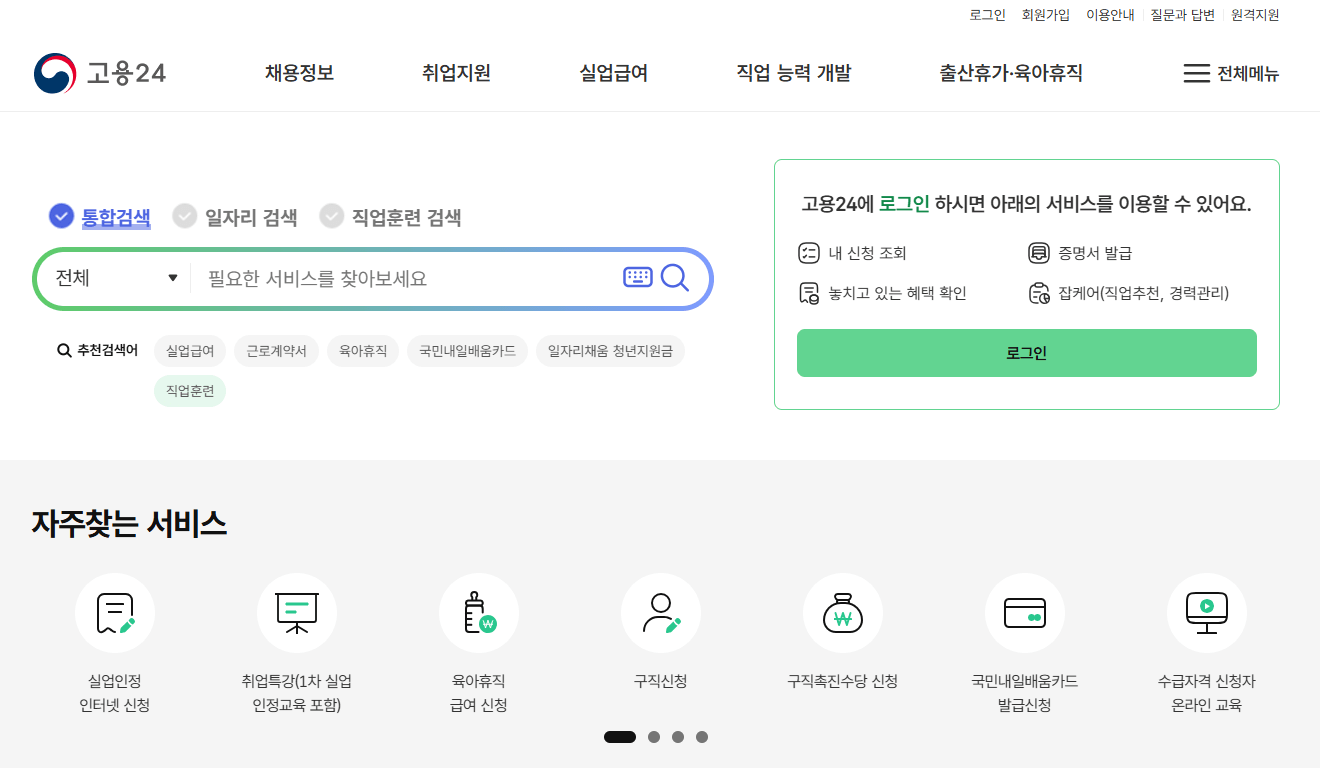
Task: Open the 수급자격 신청자 온라인 교육 monitor icon
Action: point(1207,612)
